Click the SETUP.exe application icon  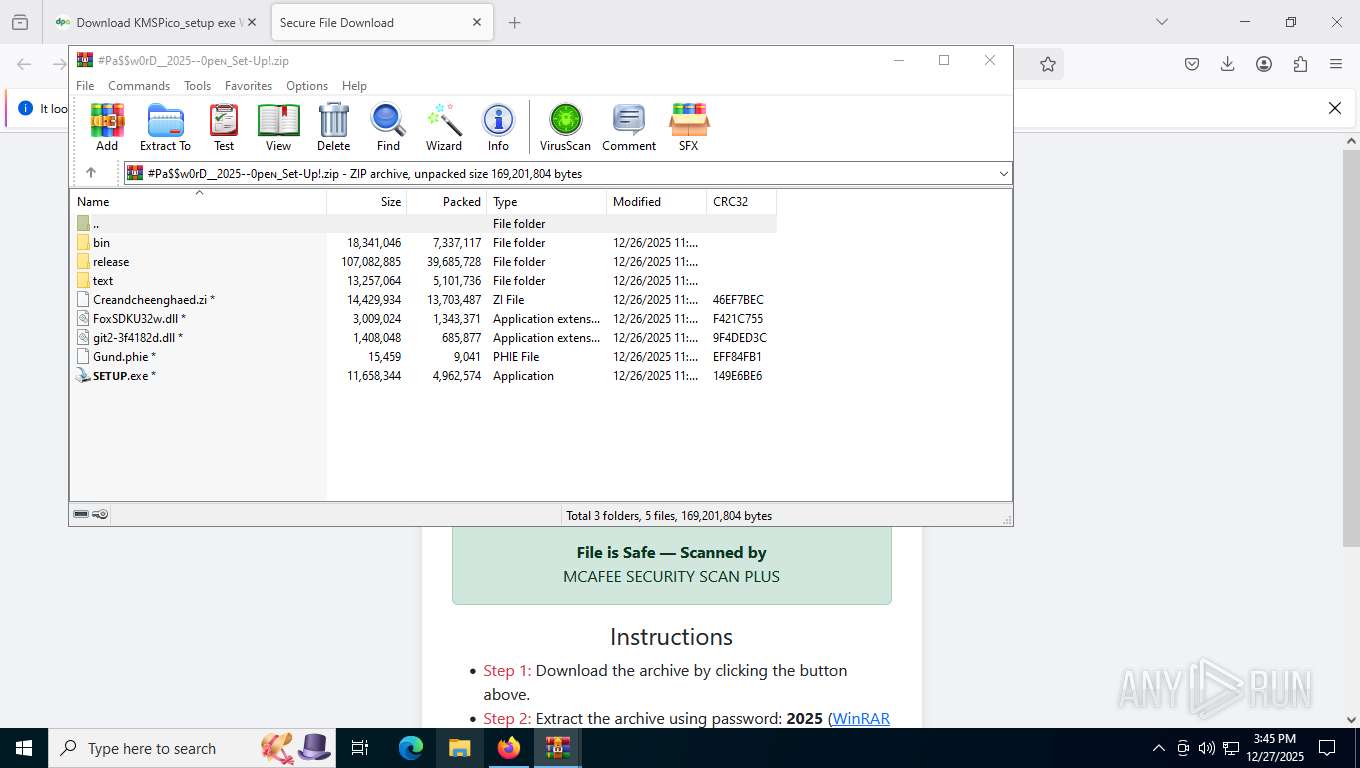coord(83,376)
